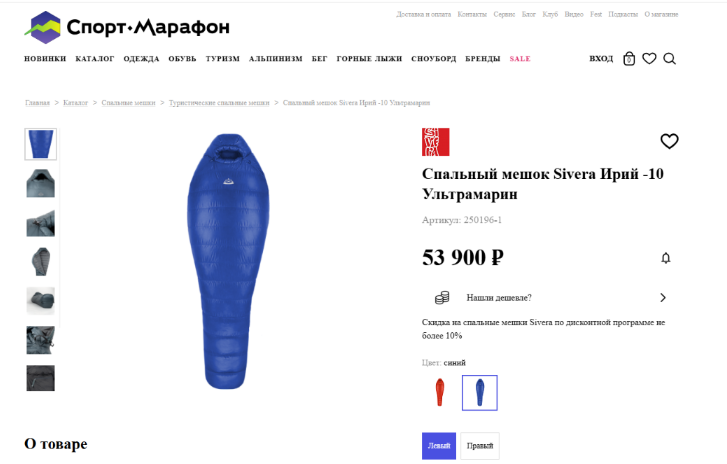This screenshot has height=464, width=727.
Task: Open the ТУРИЗМ menu item
Action: tap(223, 59)
